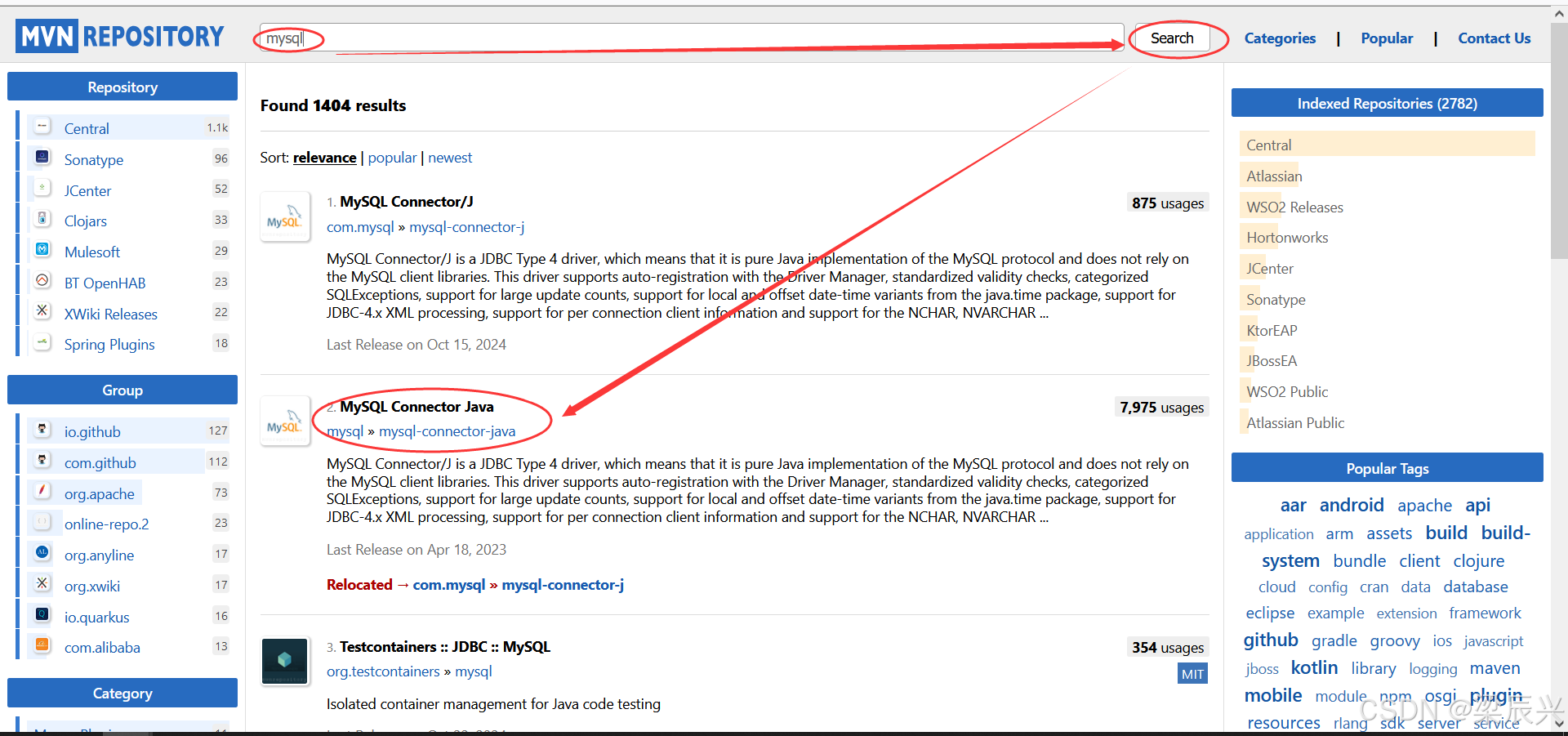1568x736 pixels.
Task: Click the MVN Repository logo
Action: (120, 37)
